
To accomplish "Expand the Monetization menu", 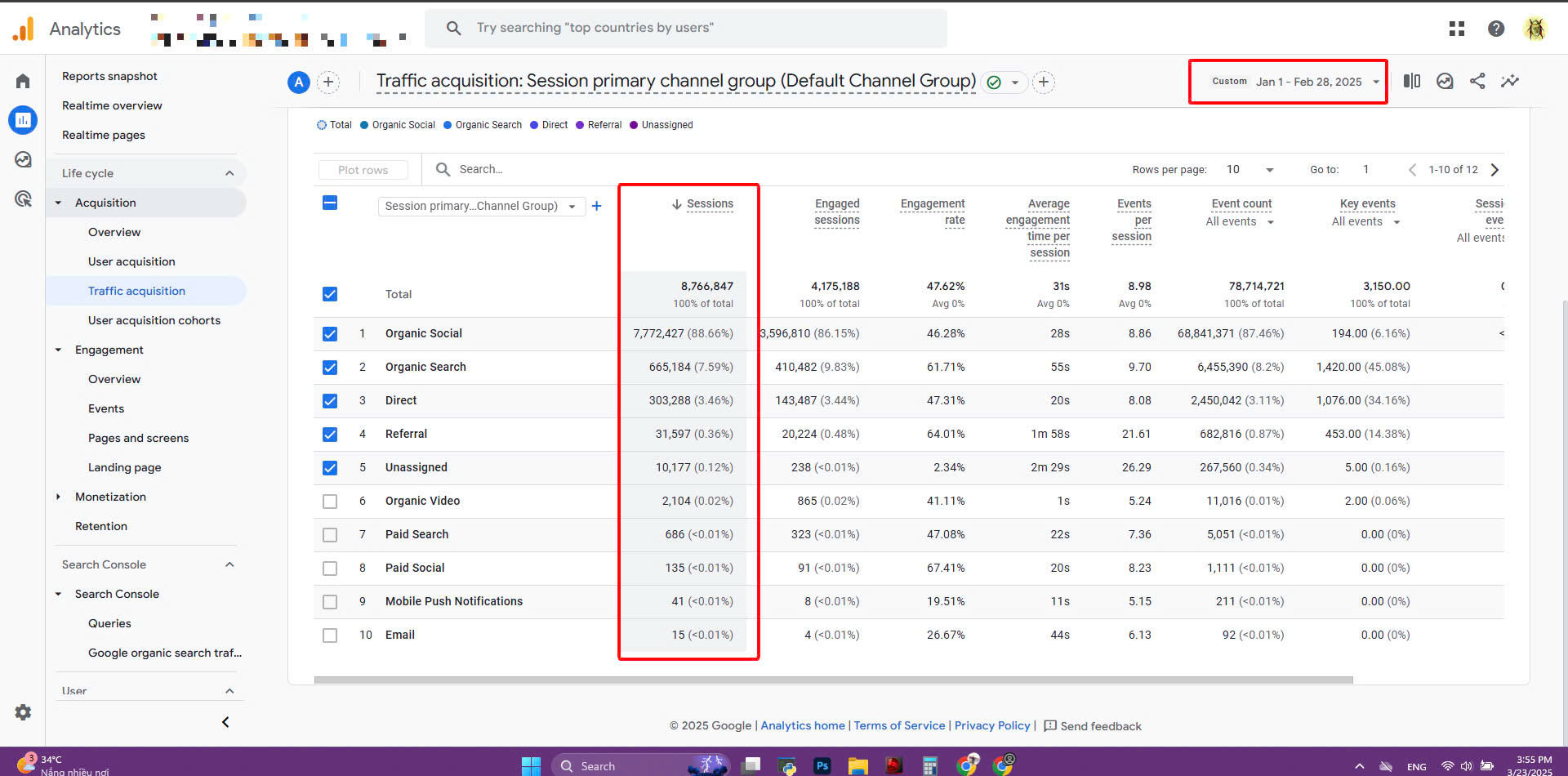I will [58, 497].
